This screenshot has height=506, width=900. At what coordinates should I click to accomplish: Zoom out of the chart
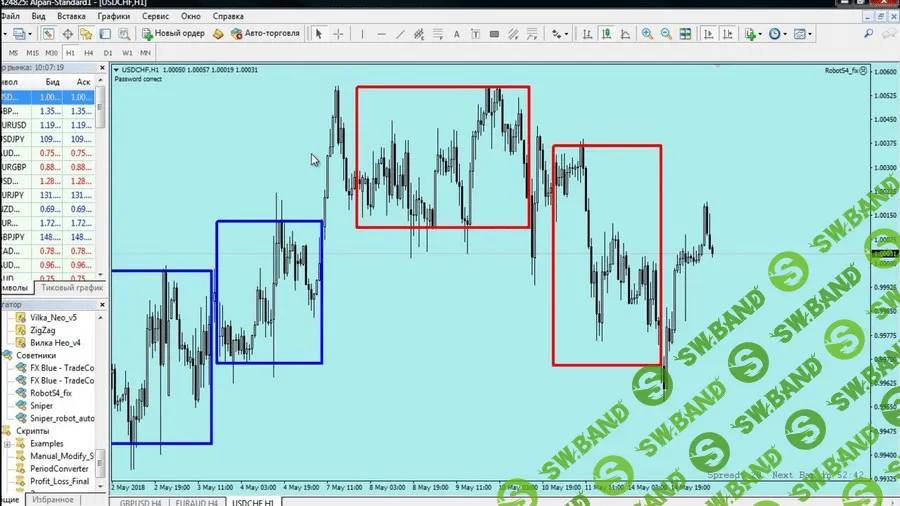[665, 33]
